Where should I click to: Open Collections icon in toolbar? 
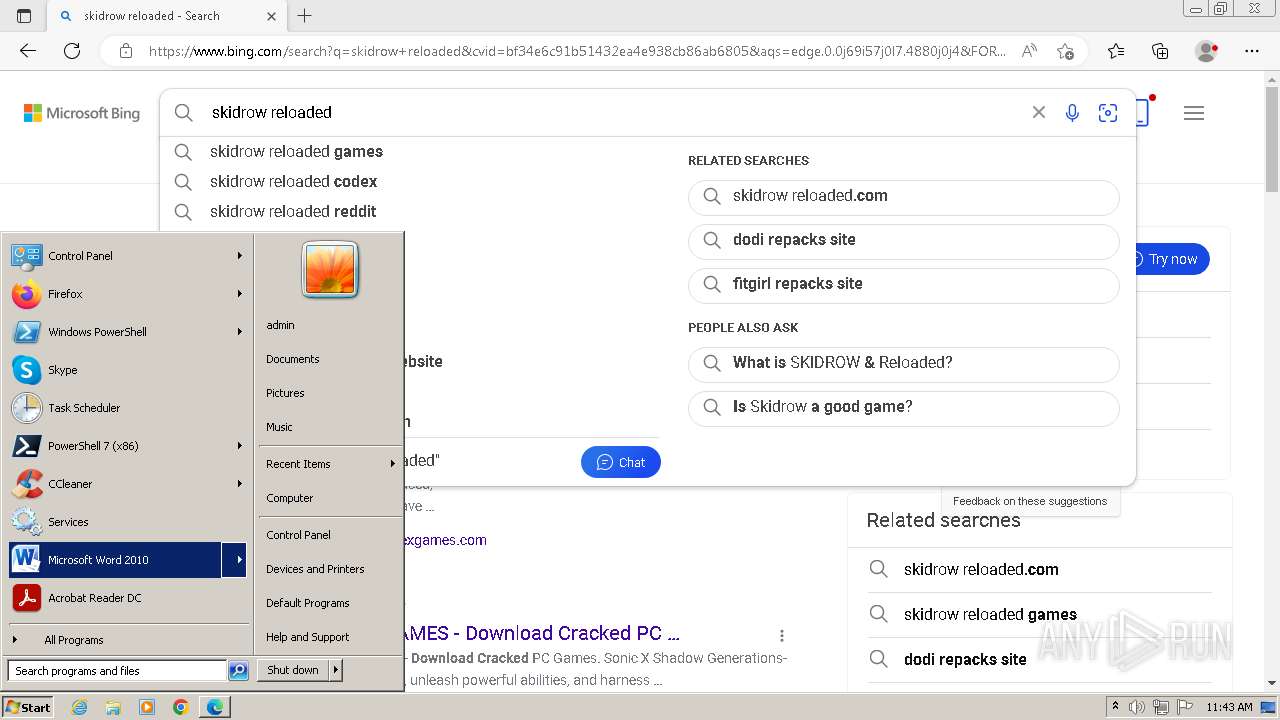coord(1160,51)
